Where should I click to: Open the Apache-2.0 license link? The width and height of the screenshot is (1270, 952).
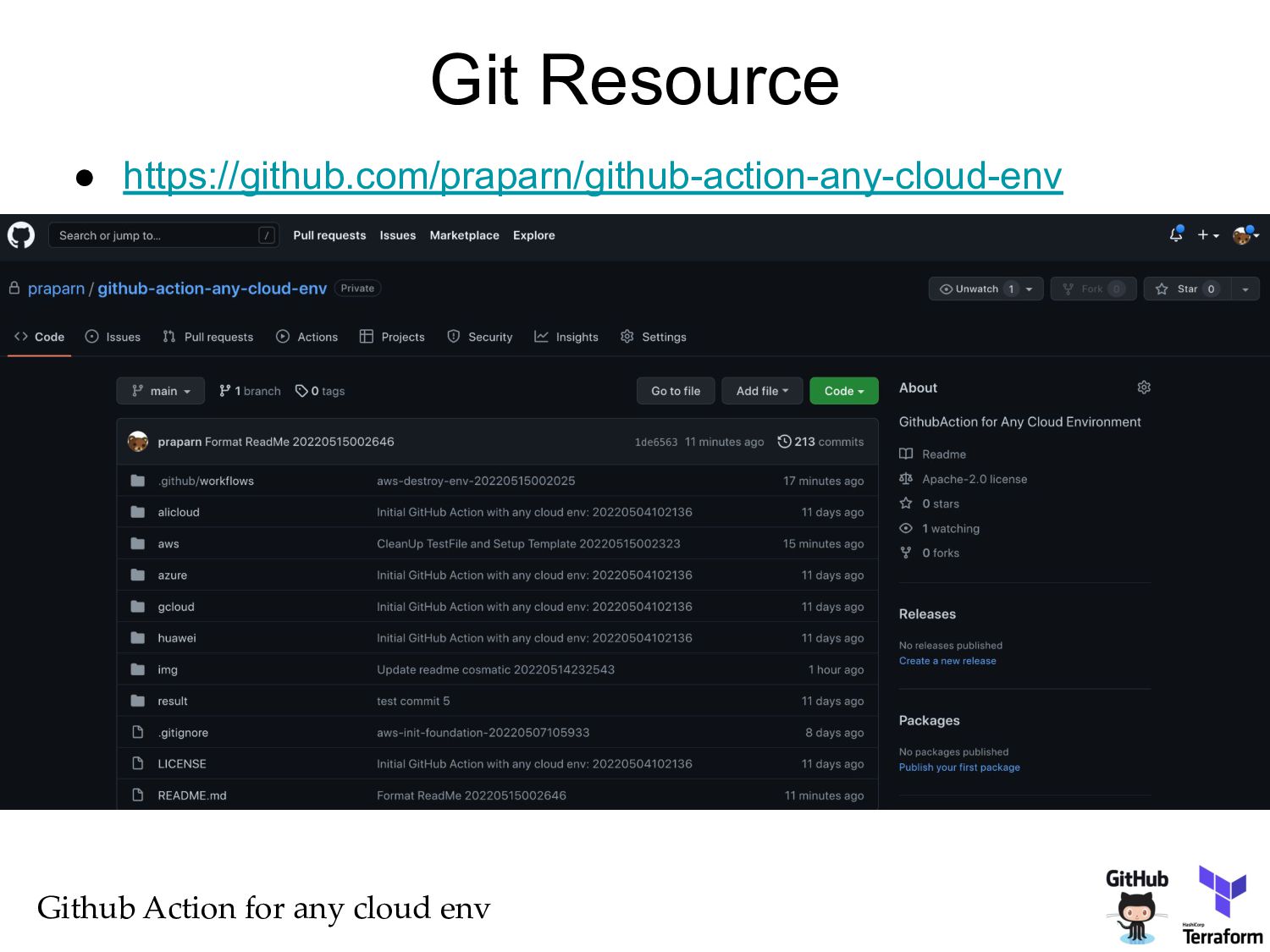pos(975,479)
